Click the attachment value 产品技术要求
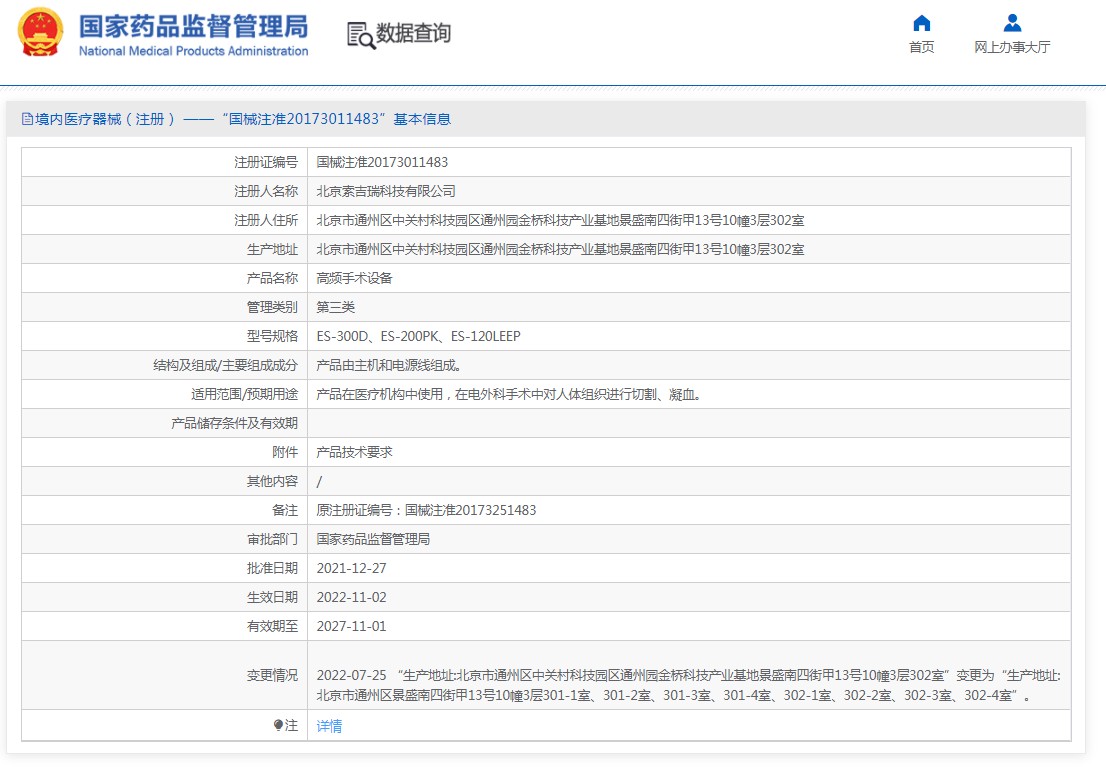This screenshot has width=1106, height=767. click(x=355, y=452)
